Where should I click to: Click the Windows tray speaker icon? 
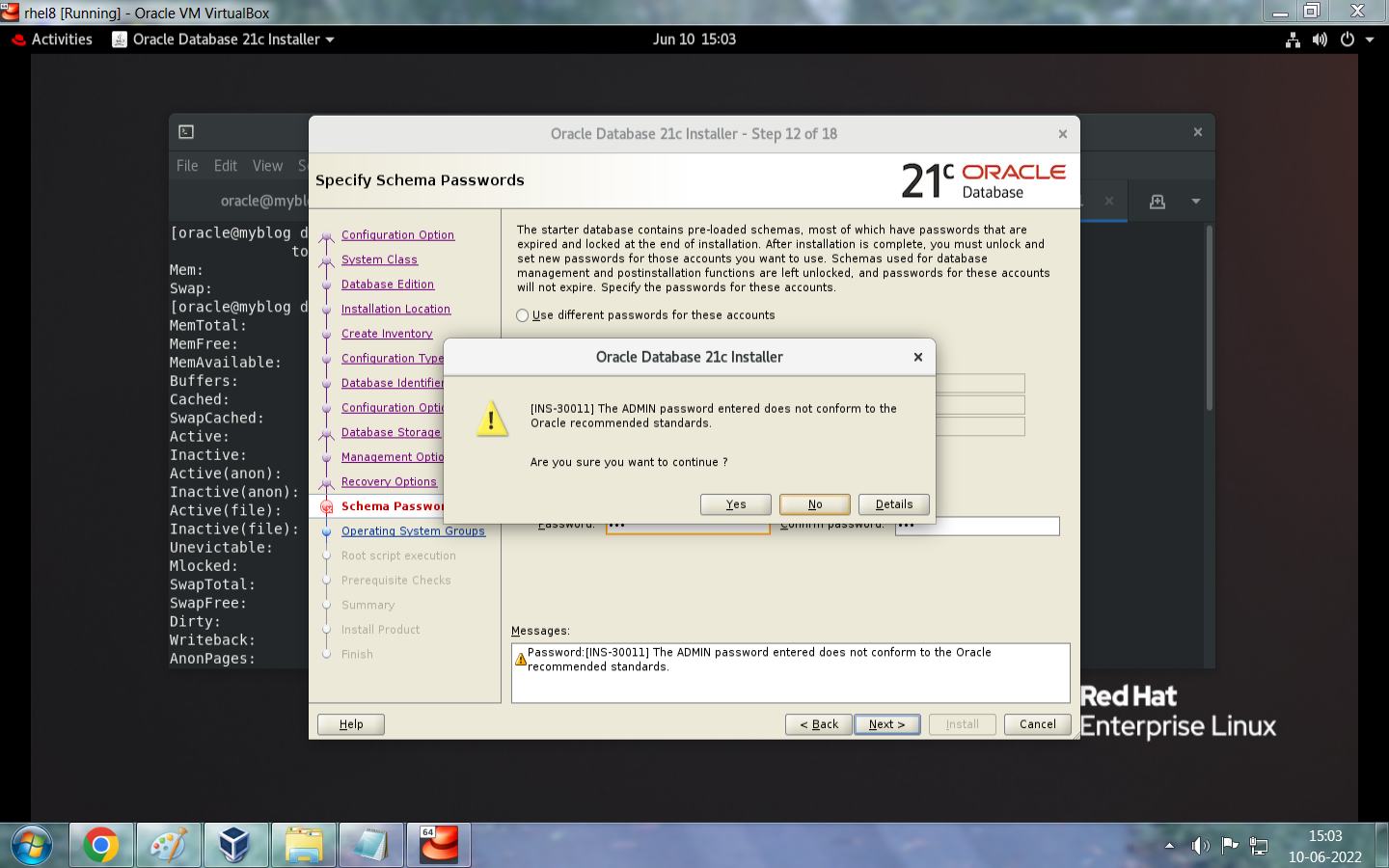point(1200,846)
